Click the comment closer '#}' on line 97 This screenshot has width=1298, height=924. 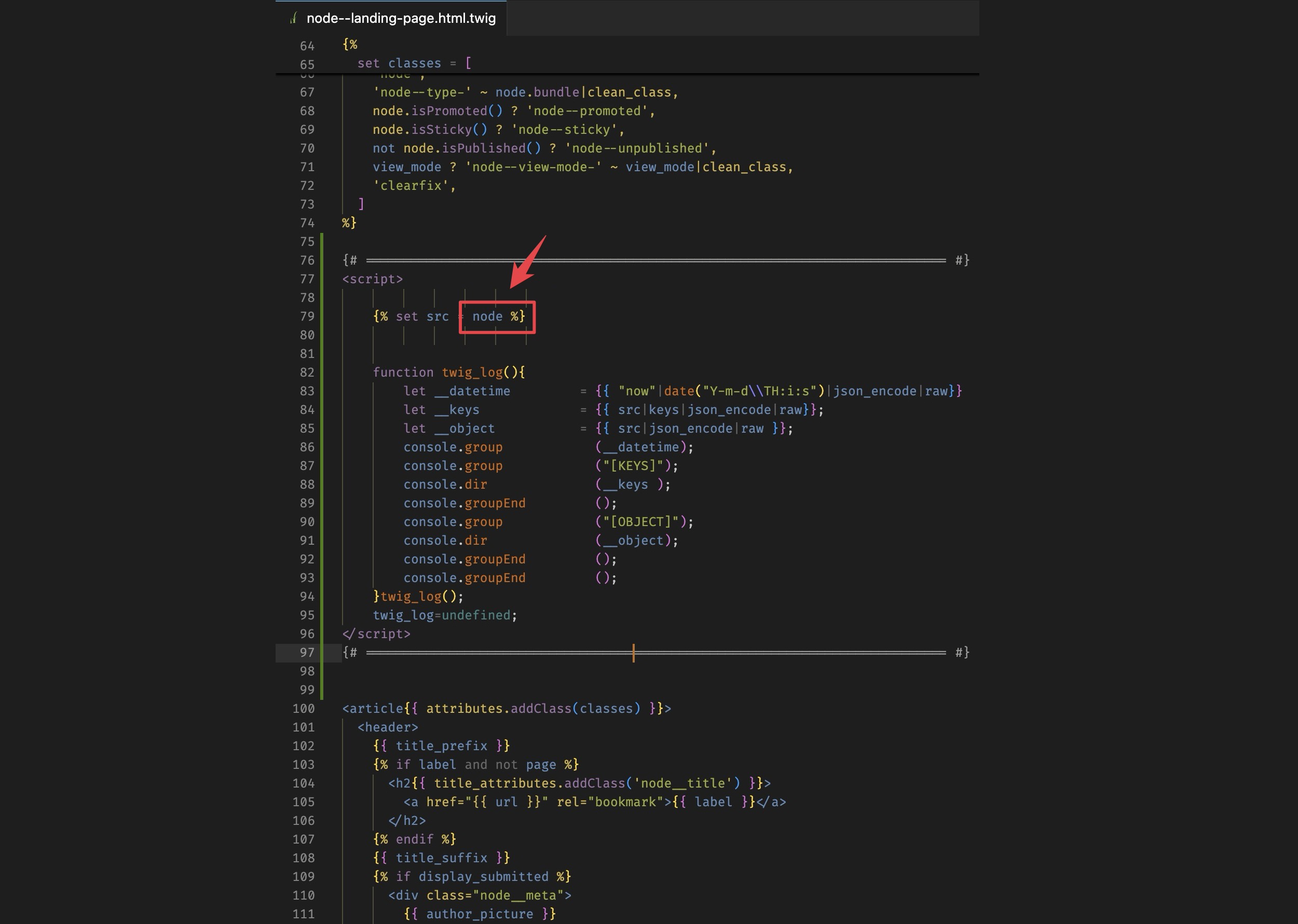tap(962, 653)
